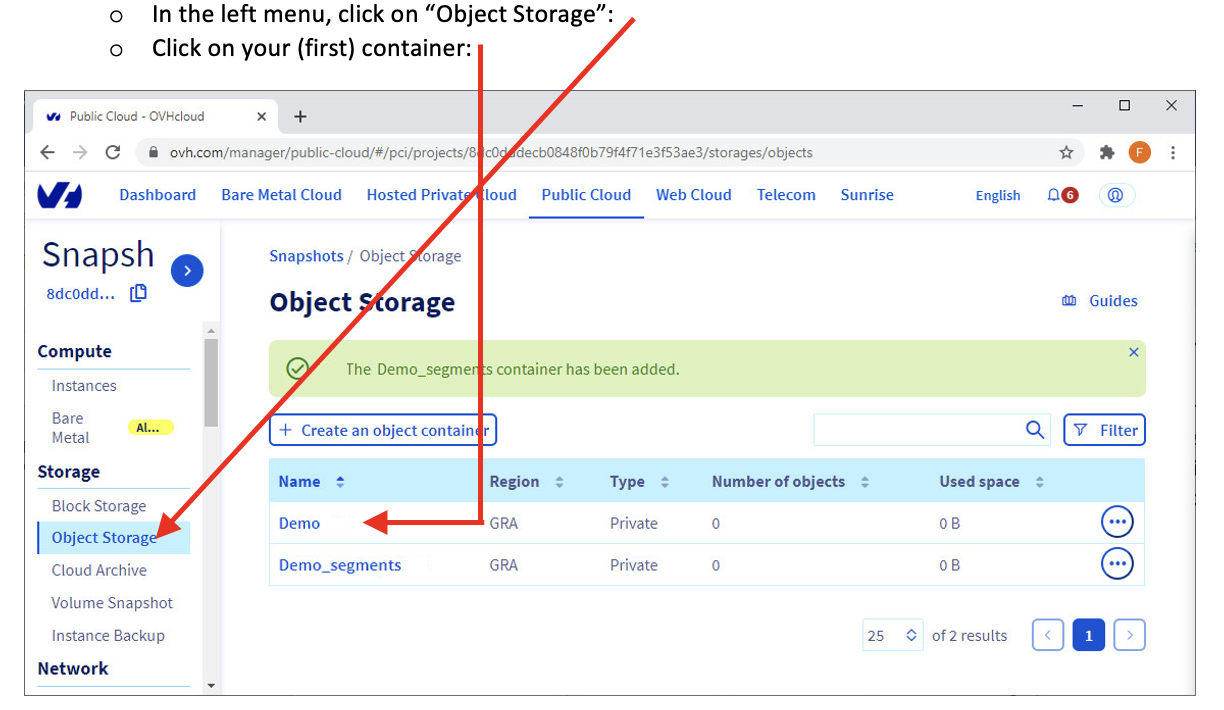The image size is (1224, 710).
Task: Bookmark this page with star icon
Action: [x=1066, y=152]
